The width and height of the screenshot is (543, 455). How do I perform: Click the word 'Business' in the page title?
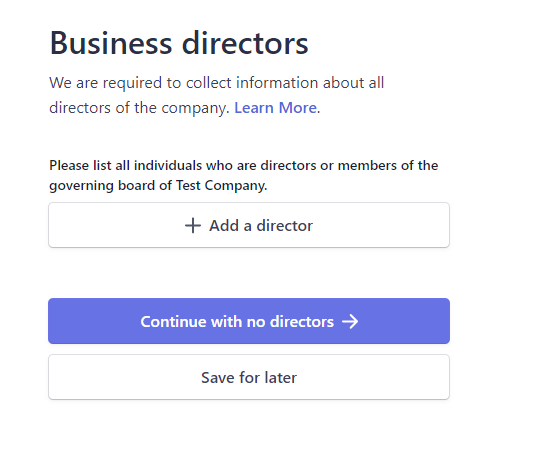111,43
